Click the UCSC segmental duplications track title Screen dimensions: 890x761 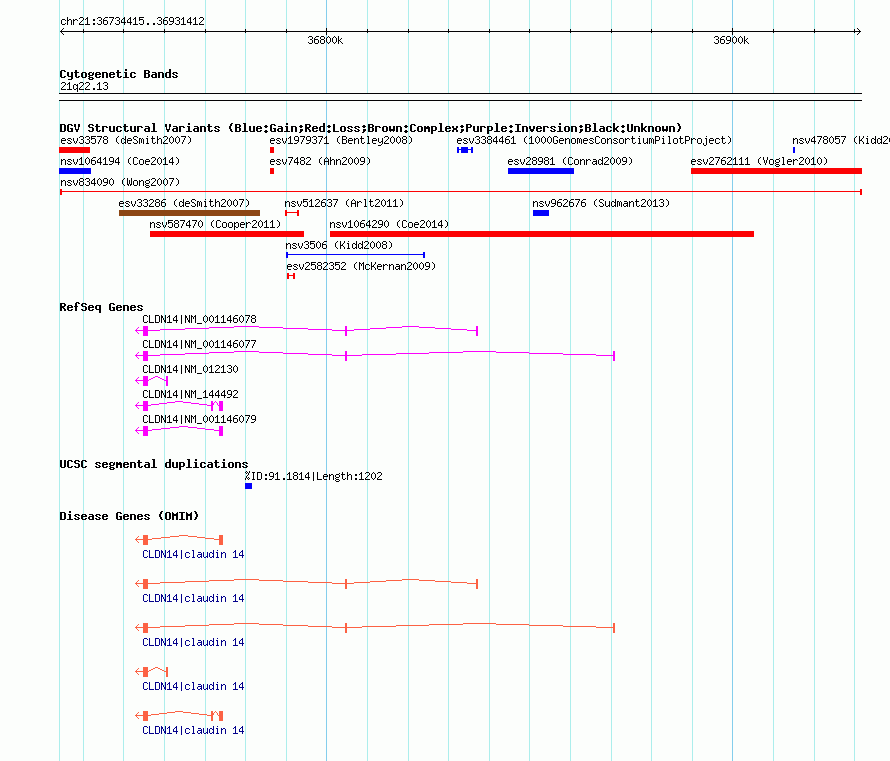tap(154, 464)
